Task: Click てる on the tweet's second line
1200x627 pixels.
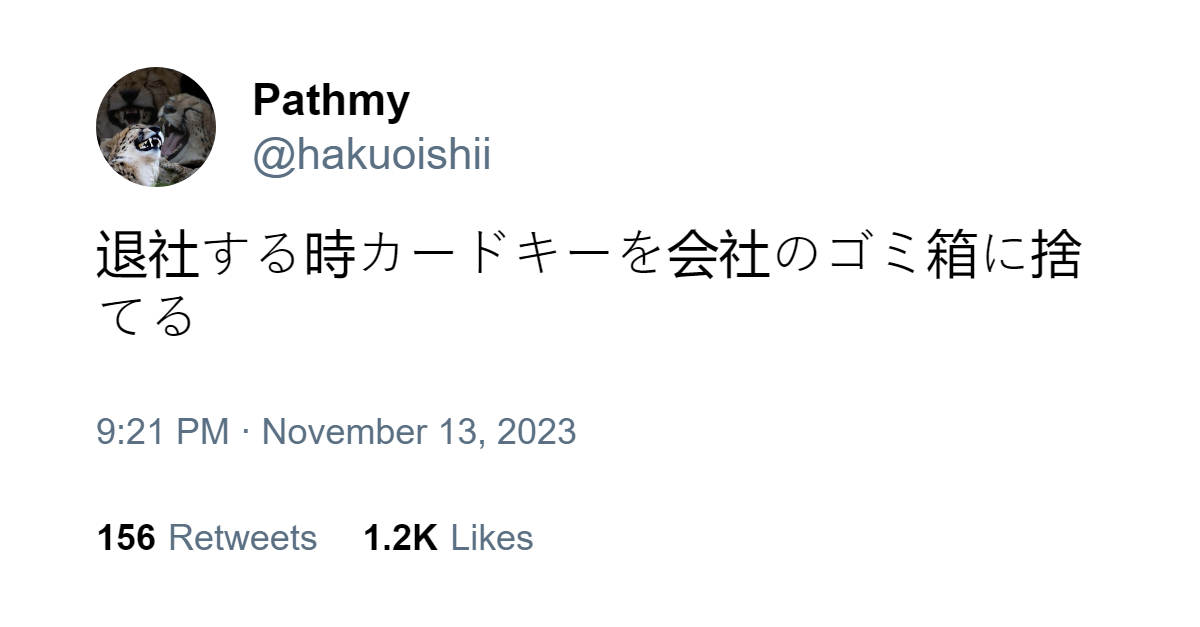Action: click(145, 316)
